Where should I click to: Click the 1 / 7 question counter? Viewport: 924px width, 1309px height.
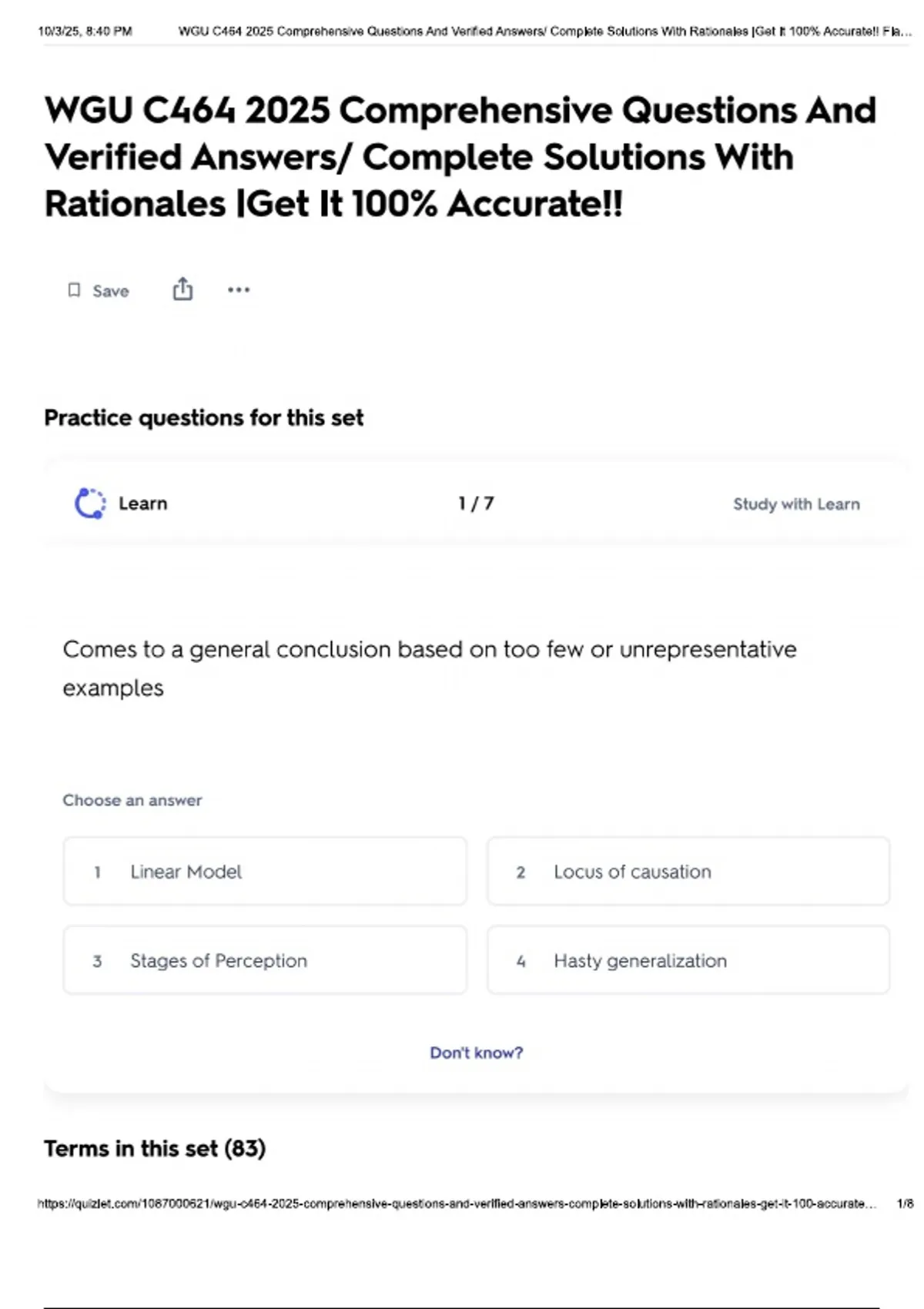(476, 504)
